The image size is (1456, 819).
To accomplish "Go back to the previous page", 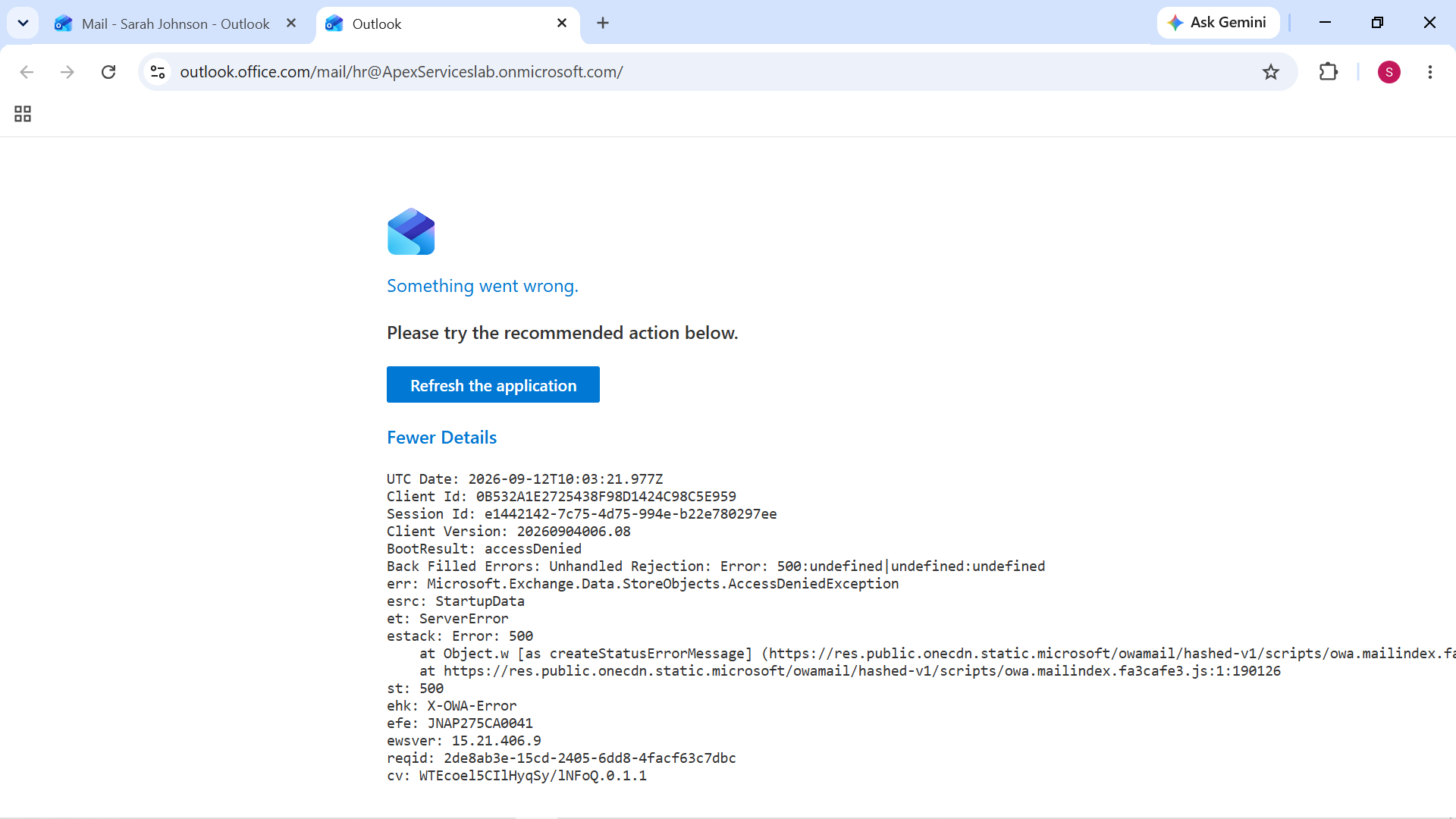I will [27, 72].
